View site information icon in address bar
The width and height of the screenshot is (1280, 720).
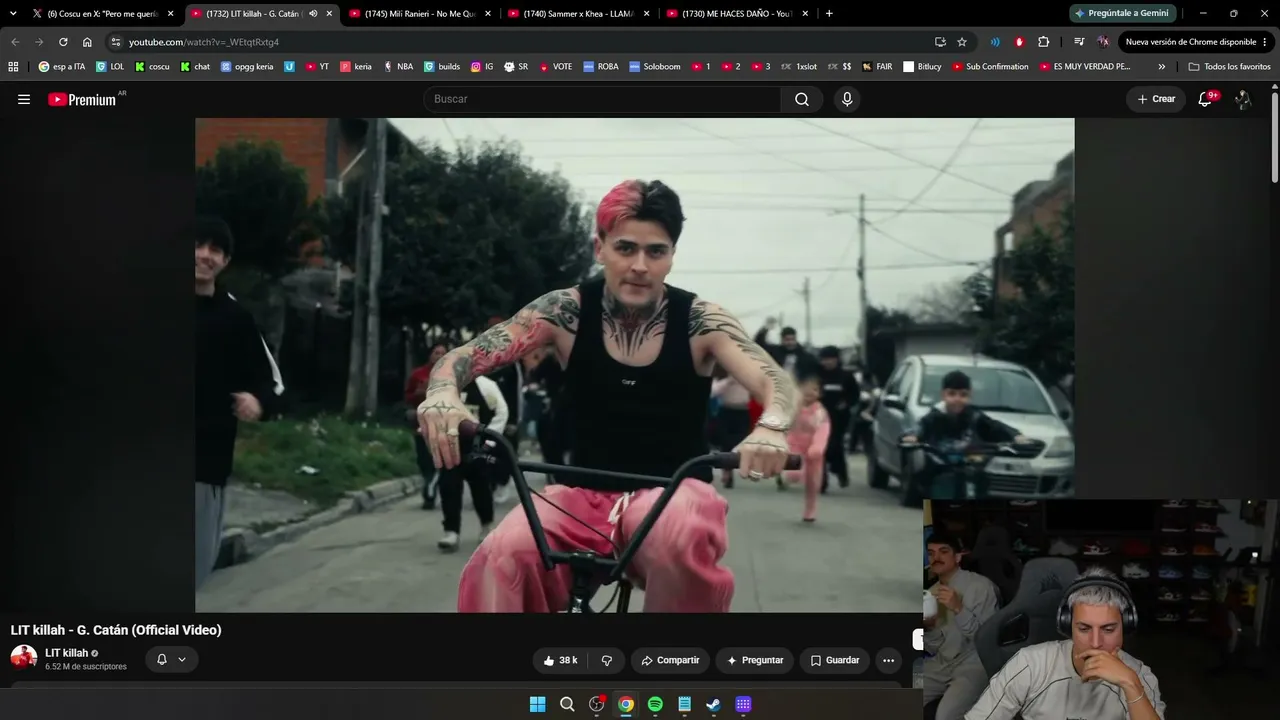coord(116,42)
